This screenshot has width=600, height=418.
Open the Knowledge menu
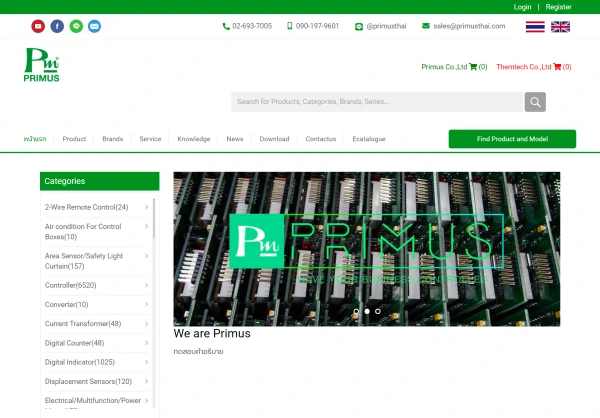[194, 139]
